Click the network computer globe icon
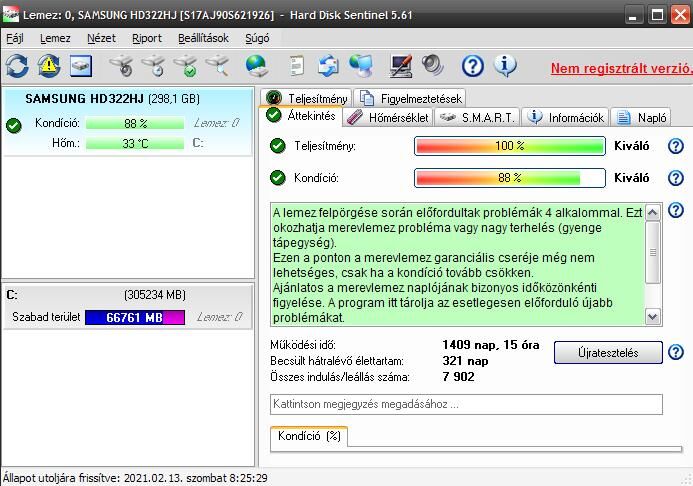 (361, 66)
